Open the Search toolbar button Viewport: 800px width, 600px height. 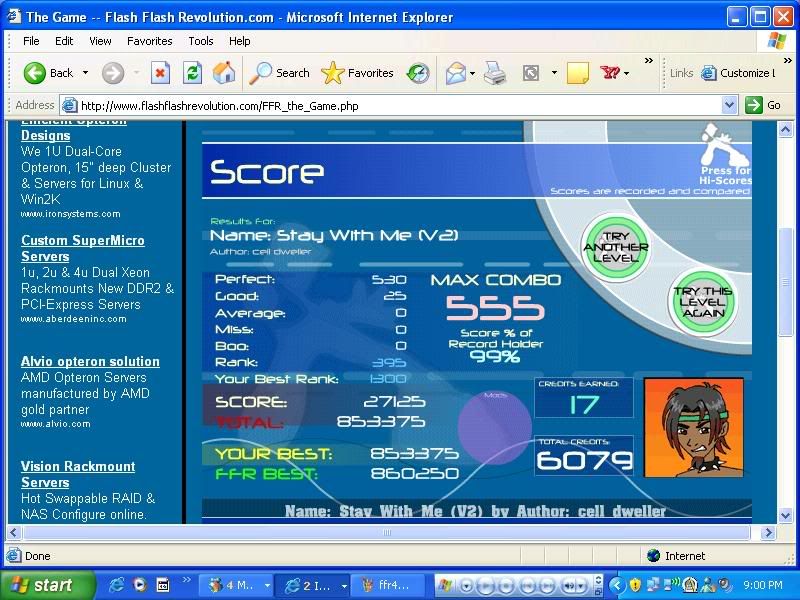point(280,73)
